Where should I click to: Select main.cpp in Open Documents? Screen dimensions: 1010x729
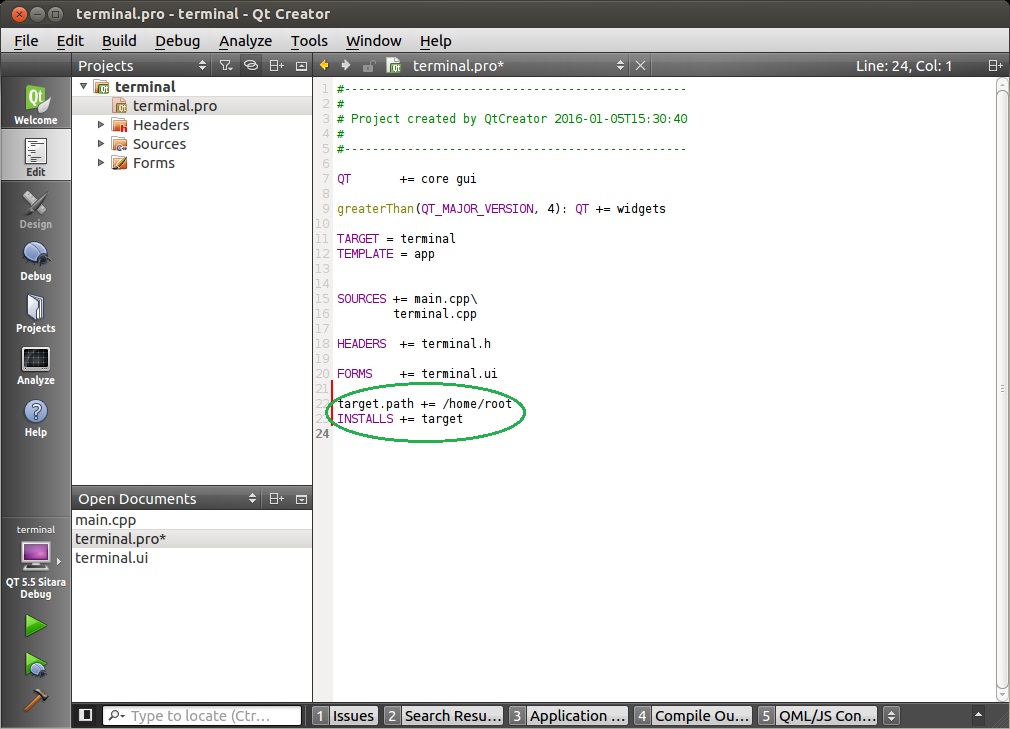[192, 520]
